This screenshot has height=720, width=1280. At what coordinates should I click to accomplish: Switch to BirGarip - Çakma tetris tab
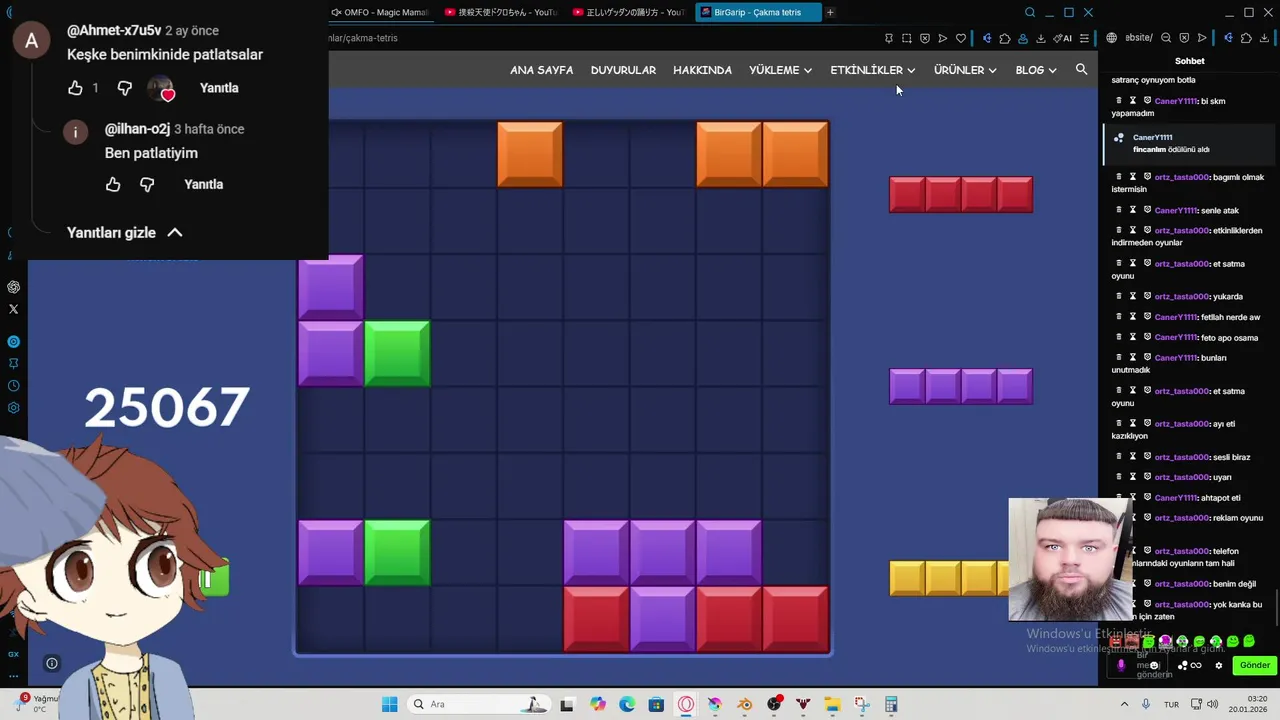756,12
